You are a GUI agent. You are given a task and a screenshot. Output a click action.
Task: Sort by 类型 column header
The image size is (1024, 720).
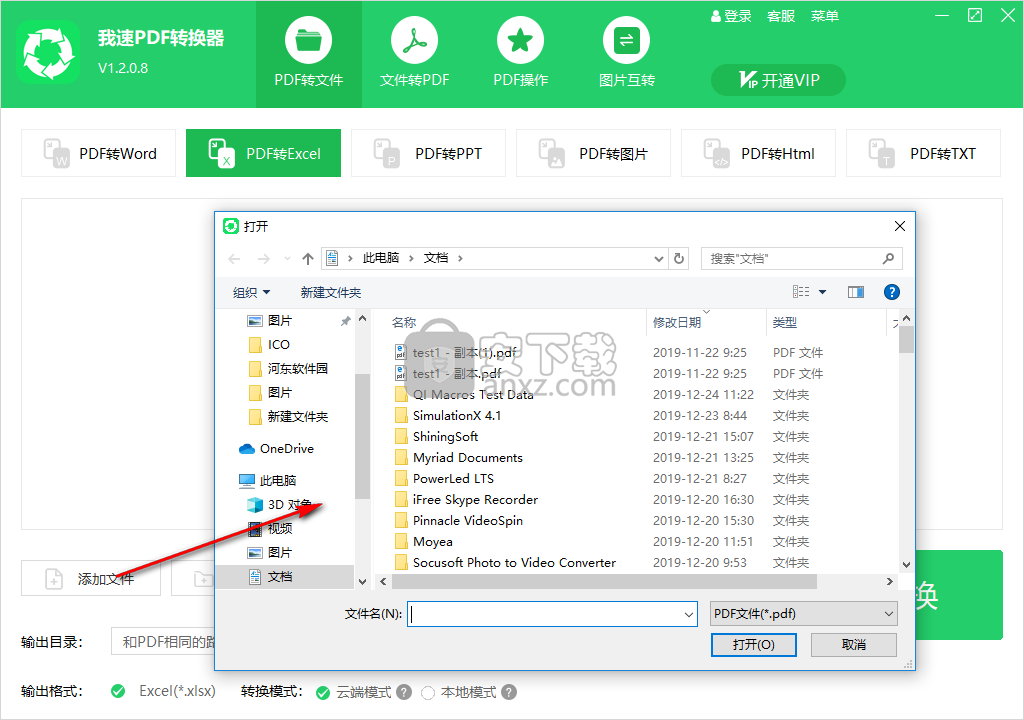point(784,322)
